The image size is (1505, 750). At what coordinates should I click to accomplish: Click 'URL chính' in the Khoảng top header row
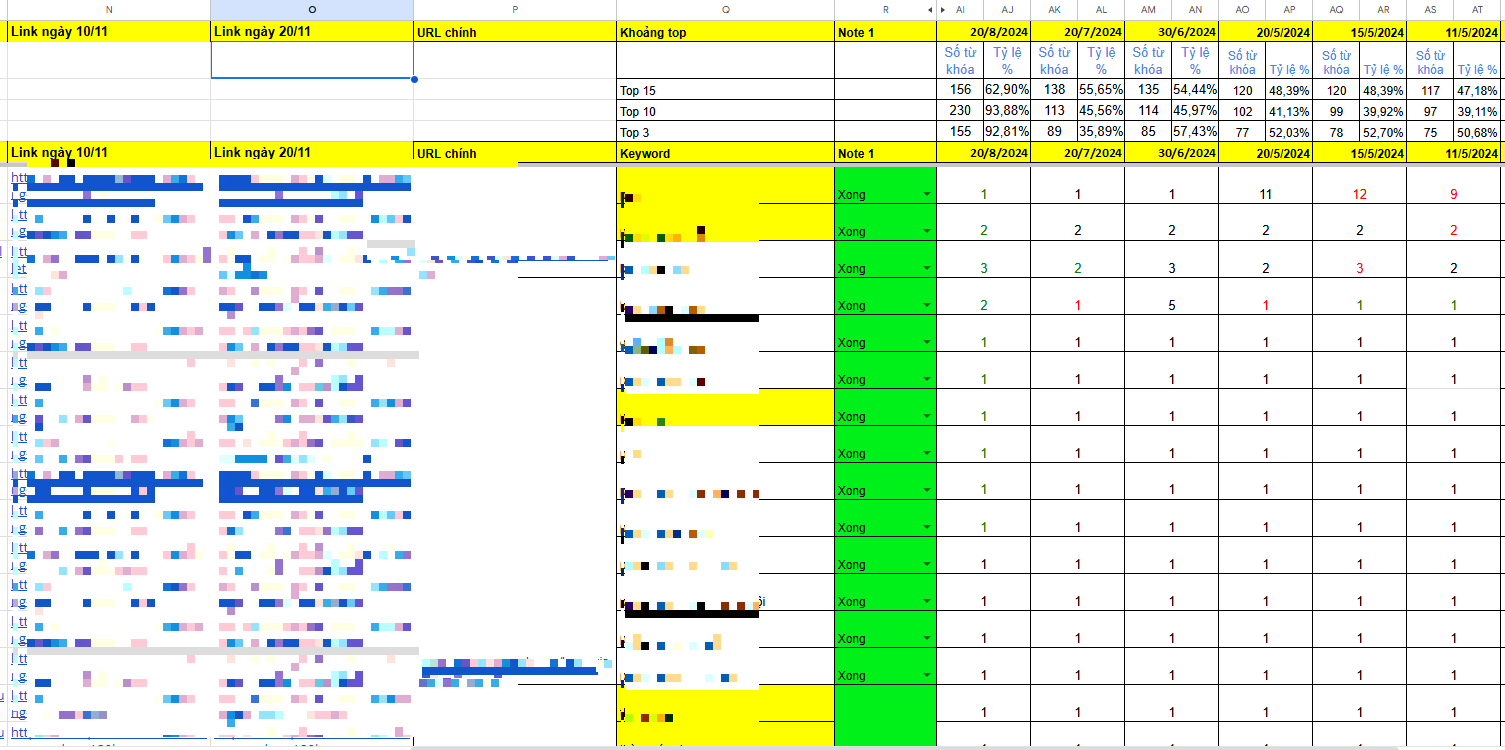[448, 32]
